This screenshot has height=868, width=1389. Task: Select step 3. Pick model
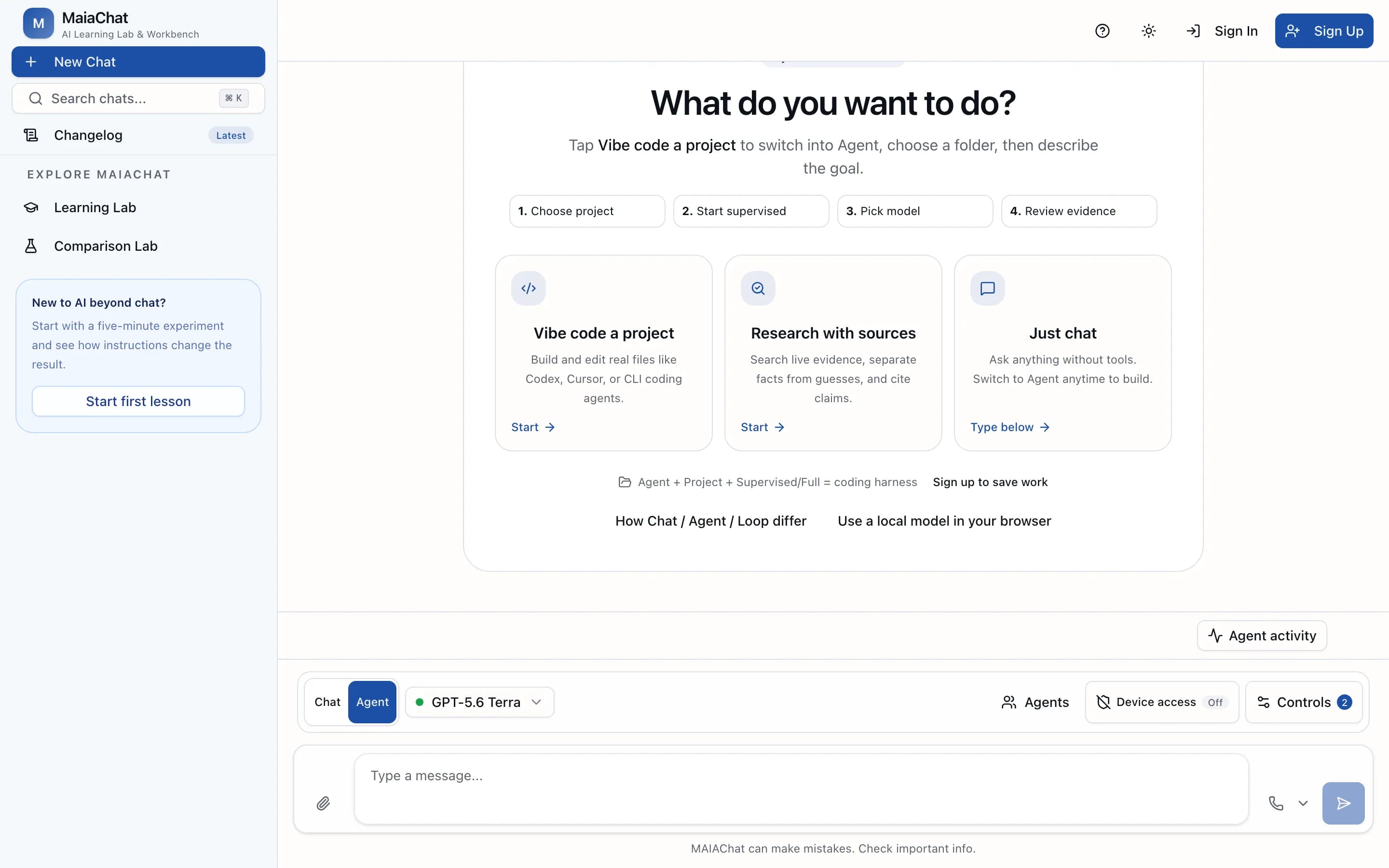(915, 211)
